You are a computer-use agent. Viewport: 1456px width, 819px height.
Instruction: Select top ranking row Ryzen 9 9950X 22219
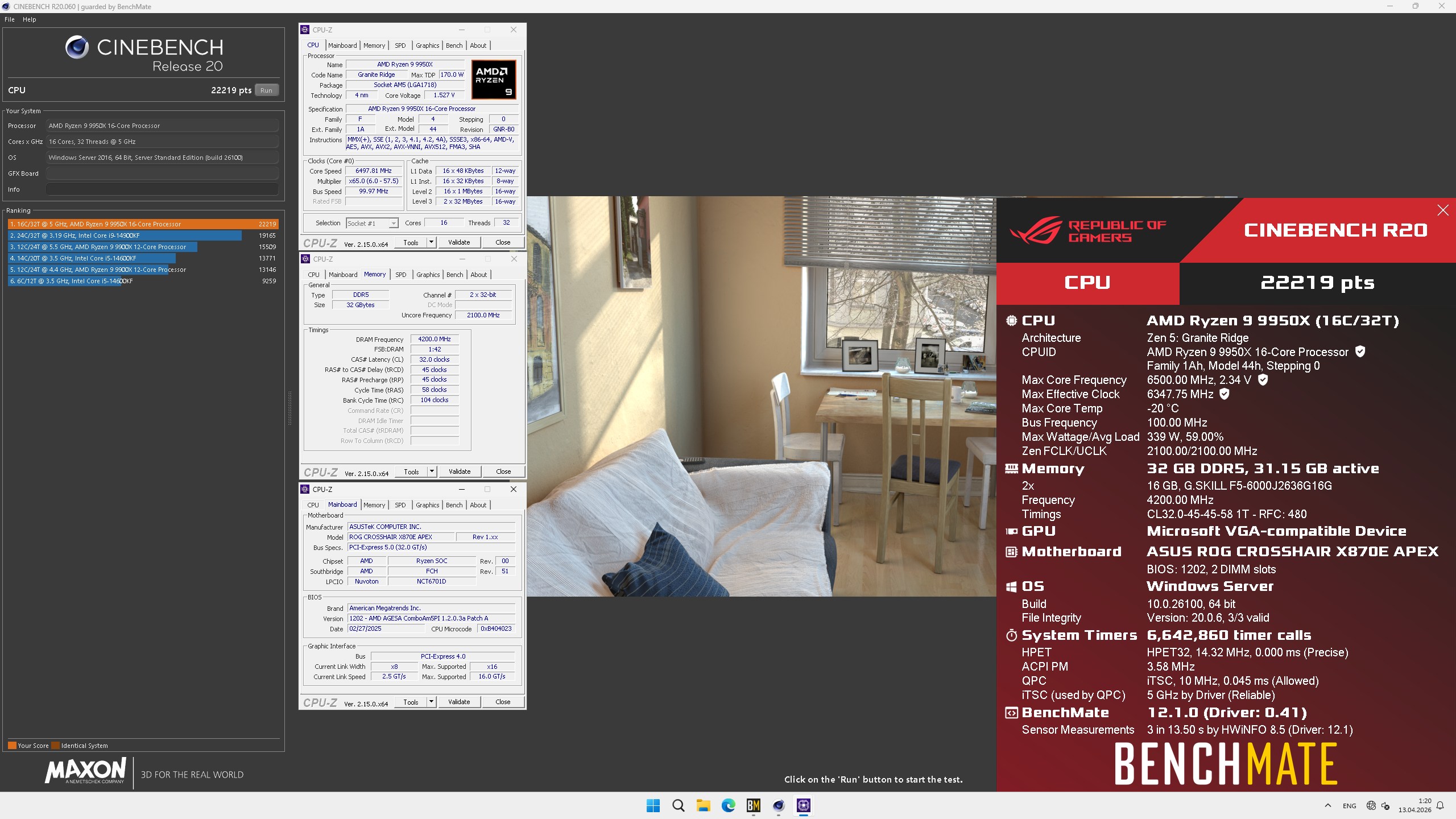pos(143,224)
